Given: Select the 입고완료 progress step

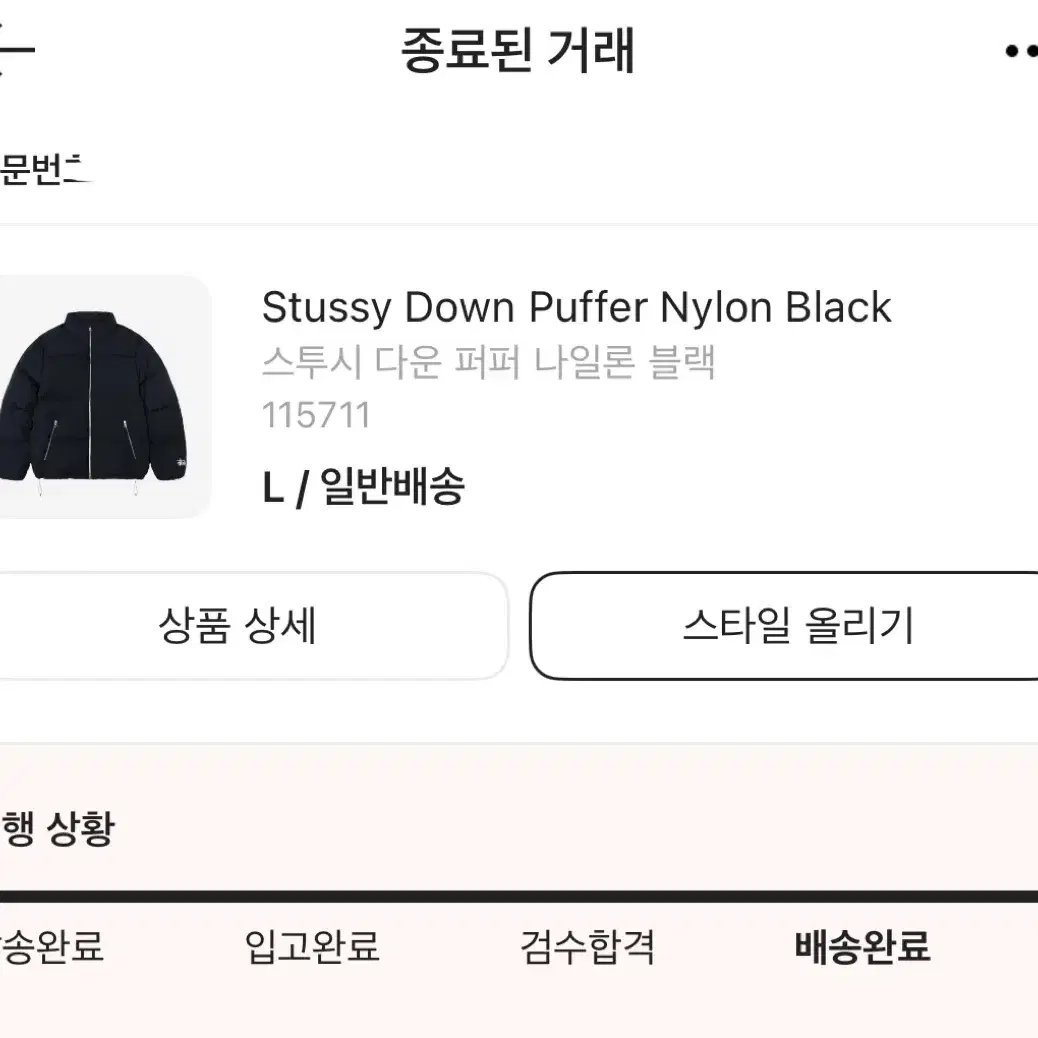Looking at the screenshot, I should click(x=312, y=947).
